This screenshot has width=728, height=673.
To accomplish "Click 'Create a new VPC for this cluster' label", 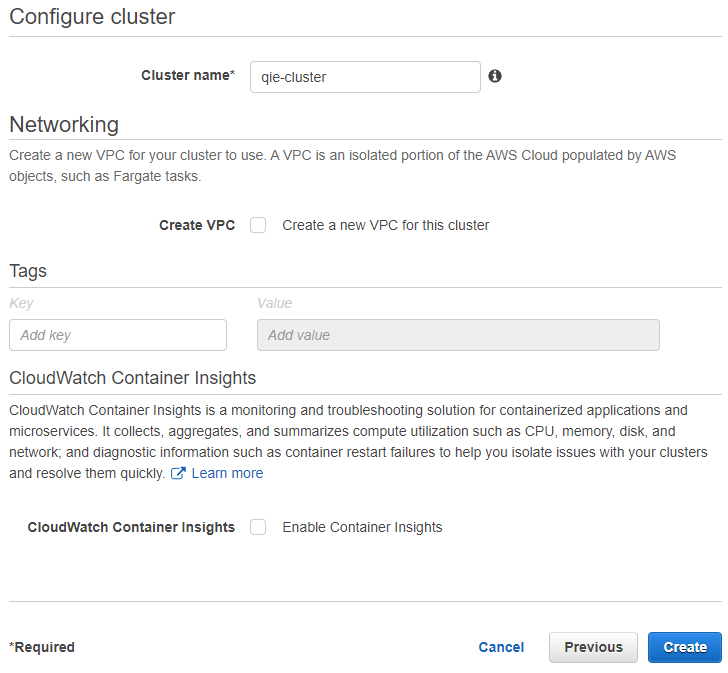I will click(385, 225).
